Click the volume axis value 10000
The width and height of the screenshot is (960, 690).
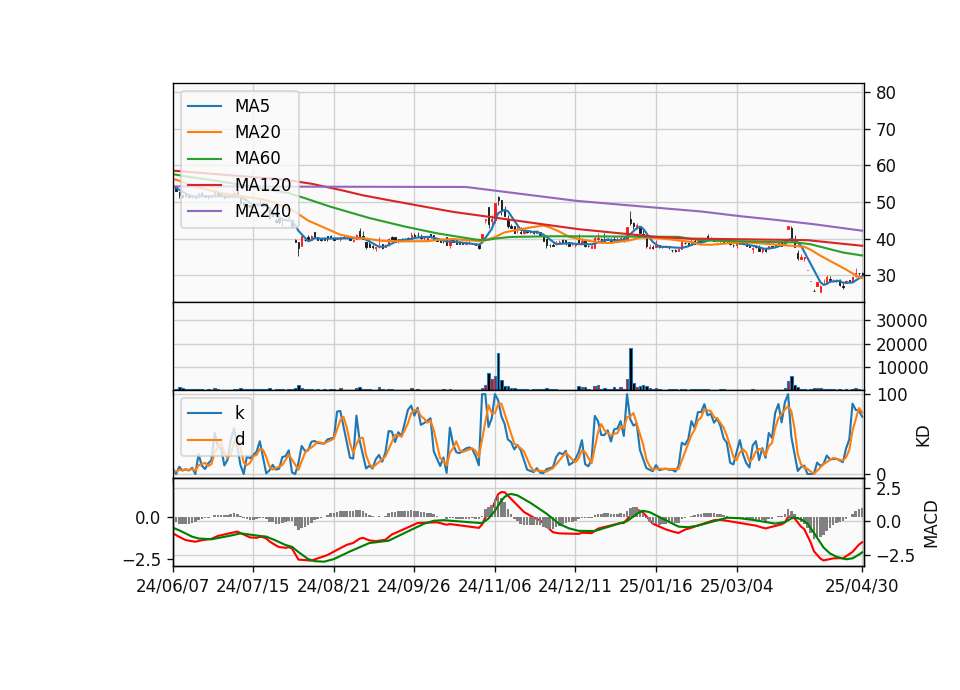pyautogui.click(x=902, y=368)
